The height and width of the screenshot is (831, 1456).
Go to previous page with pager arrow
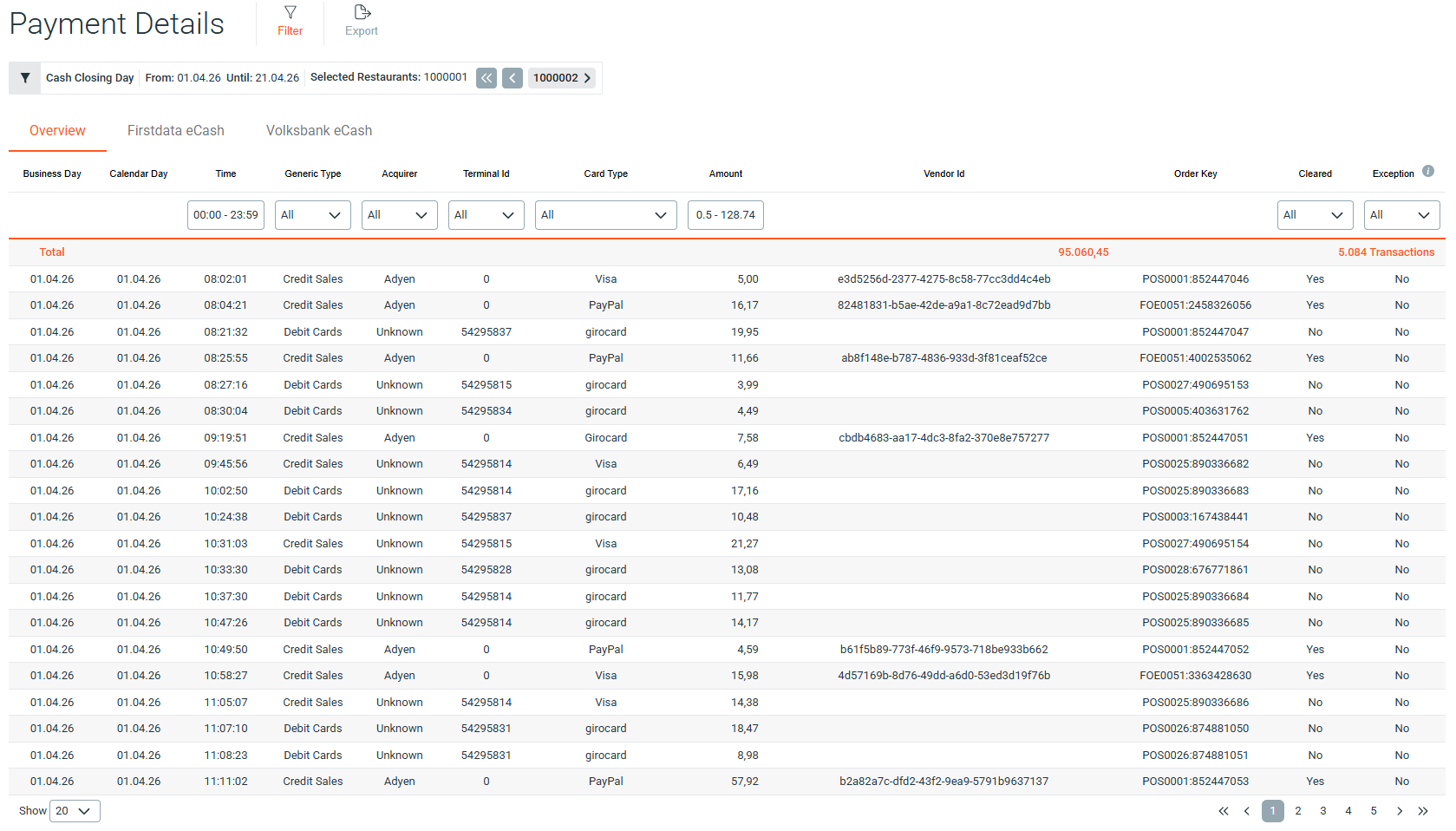click(x=1247, y=811)
